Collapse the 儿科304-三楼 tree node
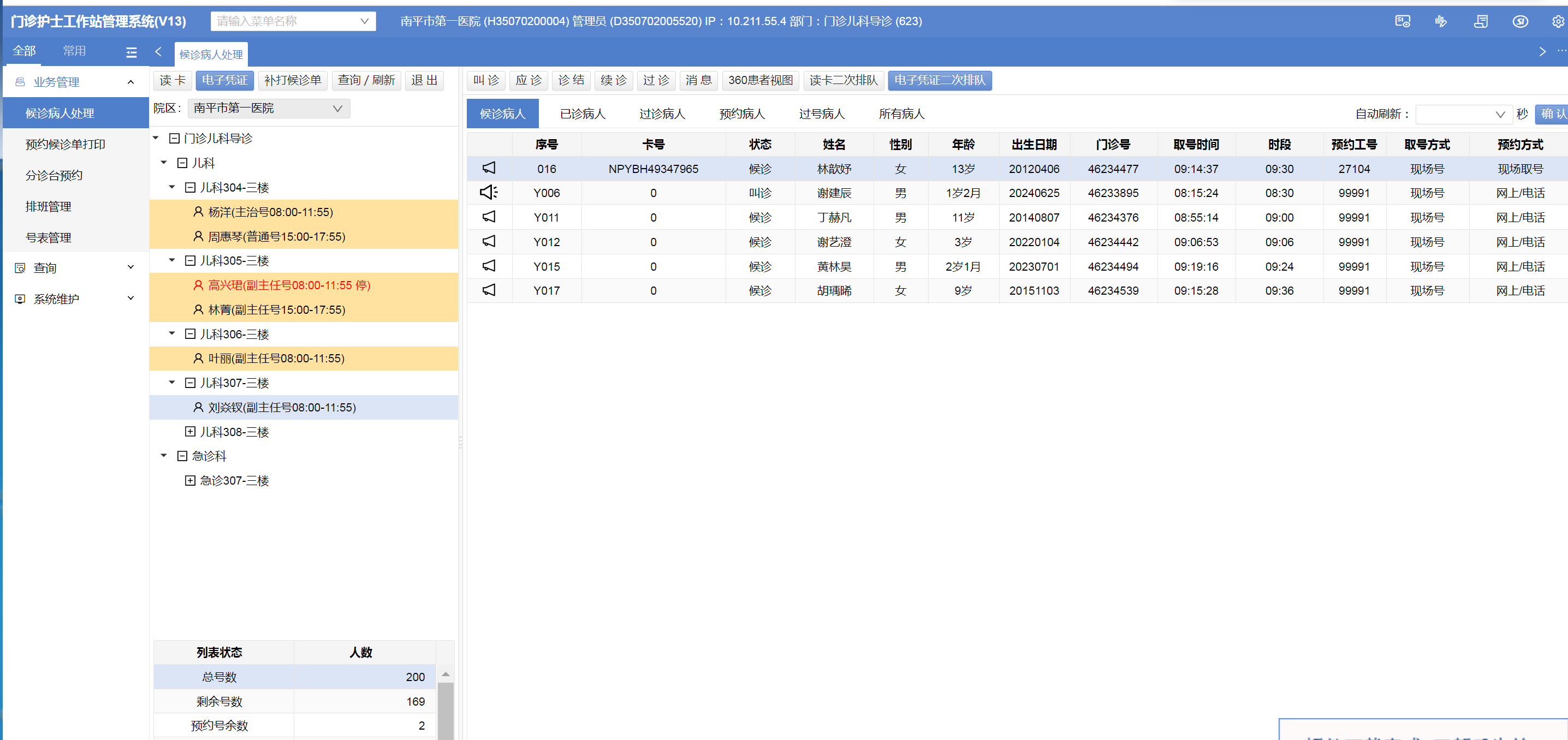This screenshot has width=1568, height=740. pos(190,187)
